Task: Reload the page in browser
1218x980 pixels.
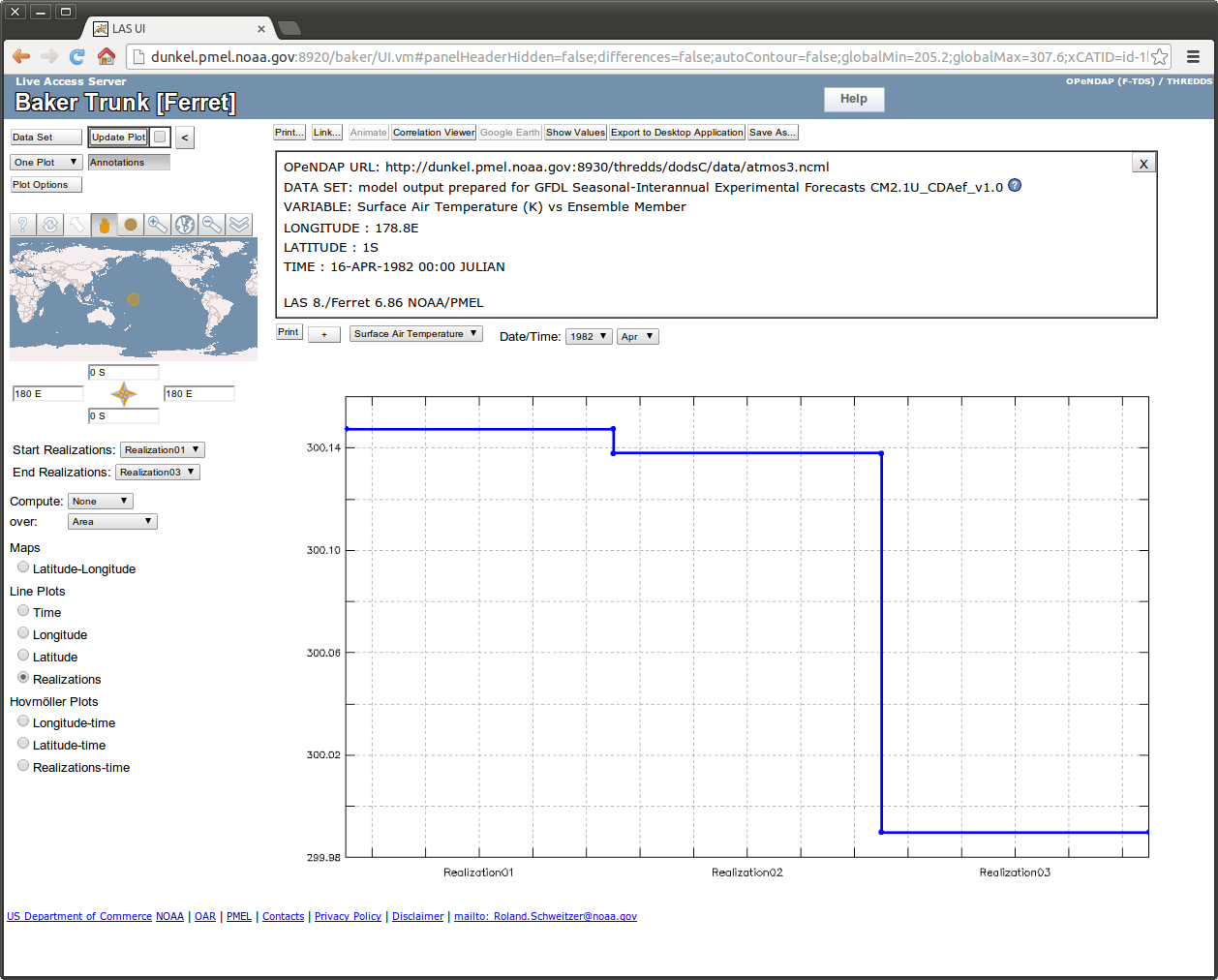Action: (x=77, y=57)
